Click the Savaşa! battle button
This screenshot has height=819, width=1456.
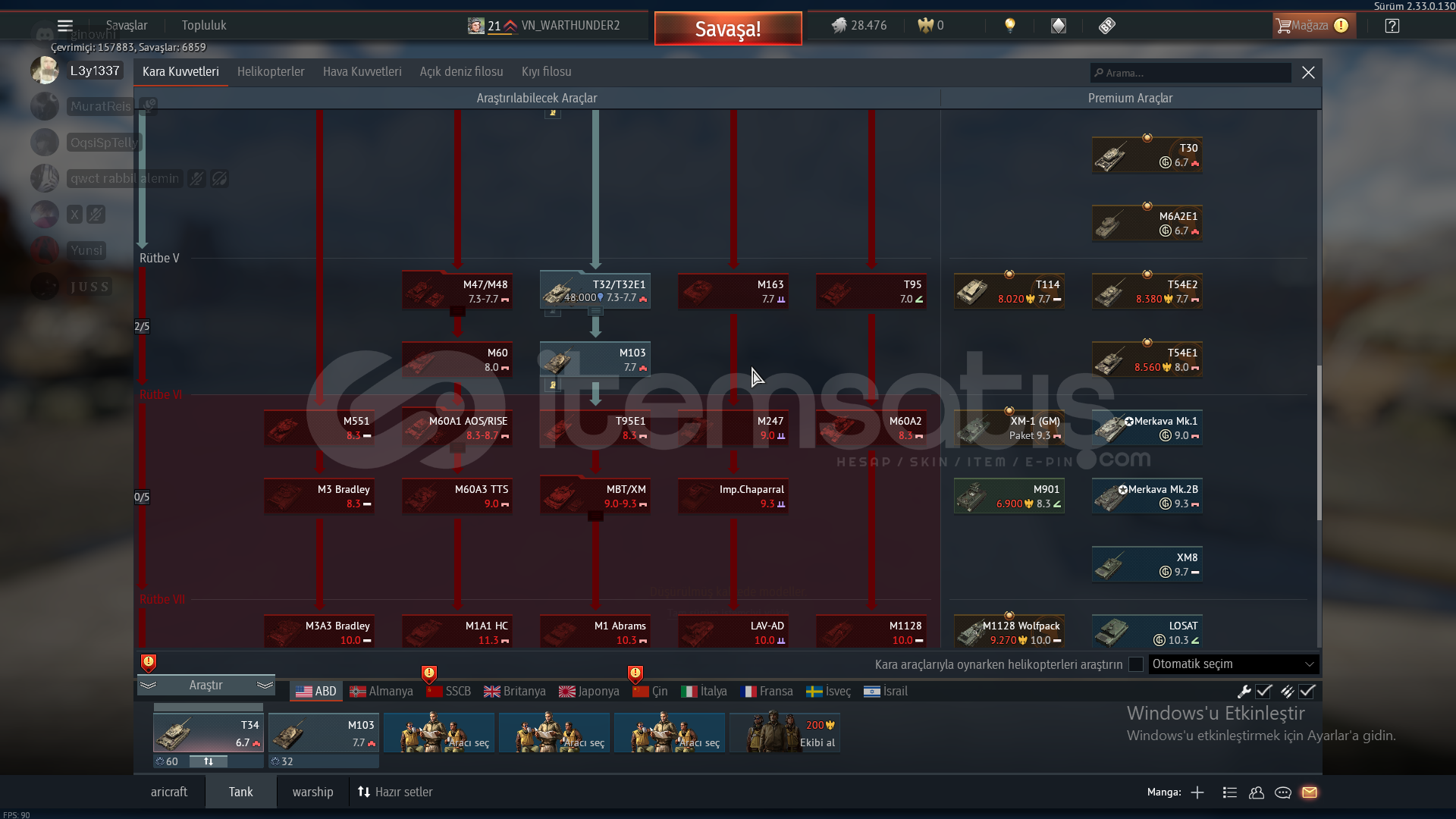click(x=728, y=29)
